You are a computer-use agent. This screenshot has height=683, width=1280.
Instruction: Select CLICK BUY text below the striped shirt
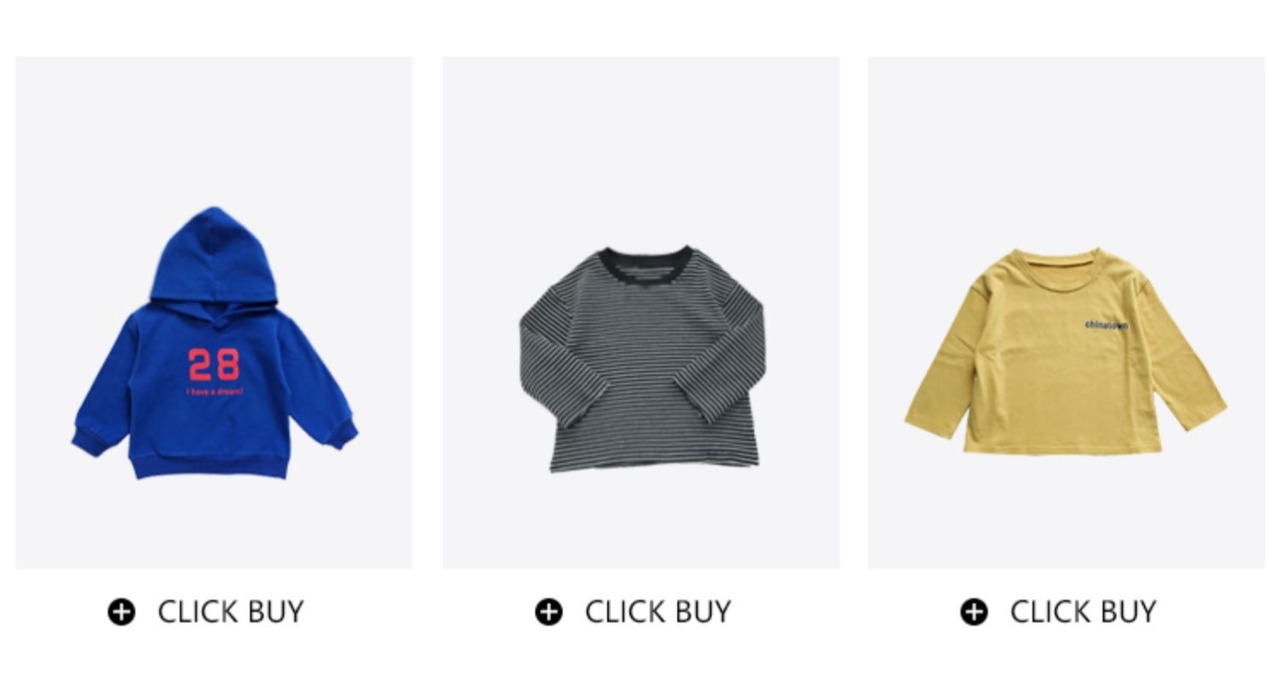pos(658,611)
